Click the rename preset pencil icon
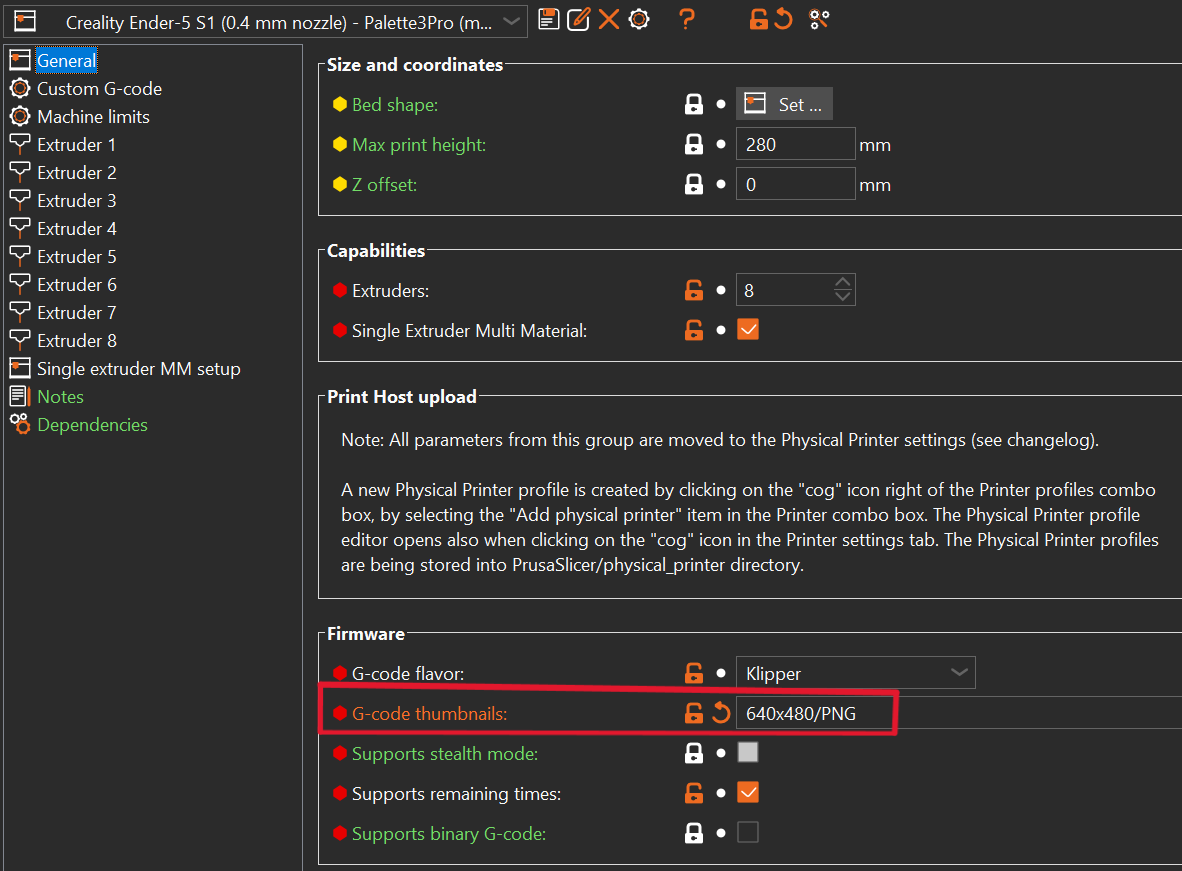The width and height of the screenshot is (1182, 871). (578, 19)
